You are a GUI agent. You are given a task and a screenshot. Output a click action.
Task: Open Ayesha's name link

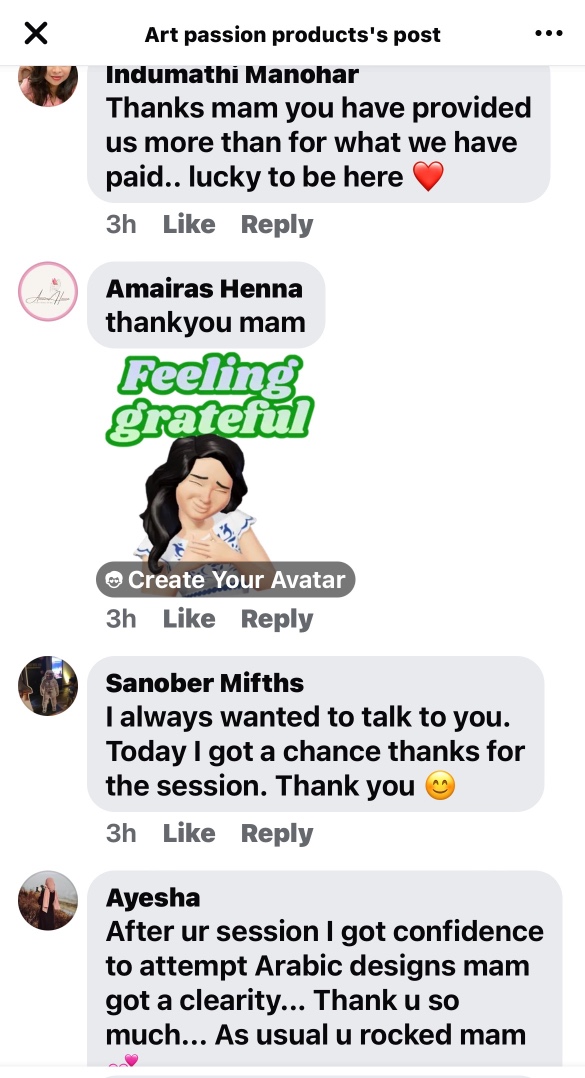point(153,898)
